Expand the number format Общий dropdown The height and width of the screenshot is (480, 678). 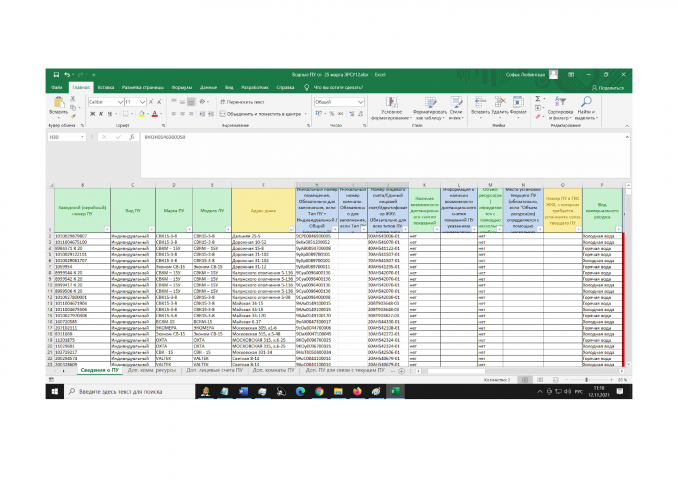[x=360, y=102]
